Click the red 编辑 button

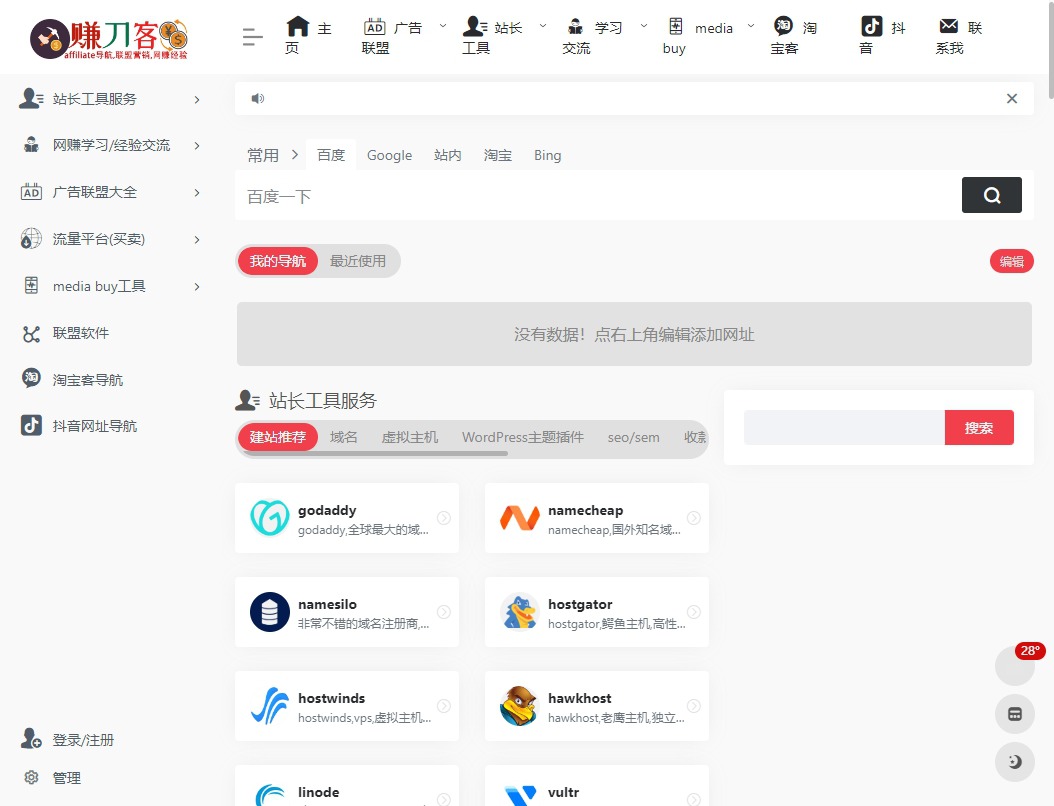pos(1011,261)
